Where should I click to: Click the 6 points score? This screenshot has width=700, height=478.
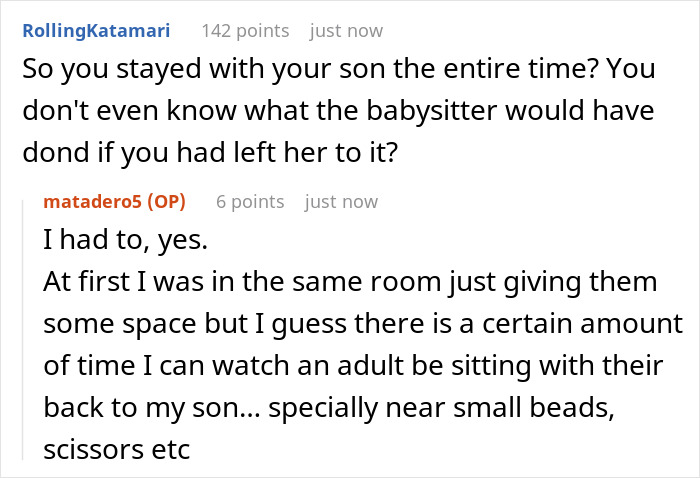coord(250,202)
